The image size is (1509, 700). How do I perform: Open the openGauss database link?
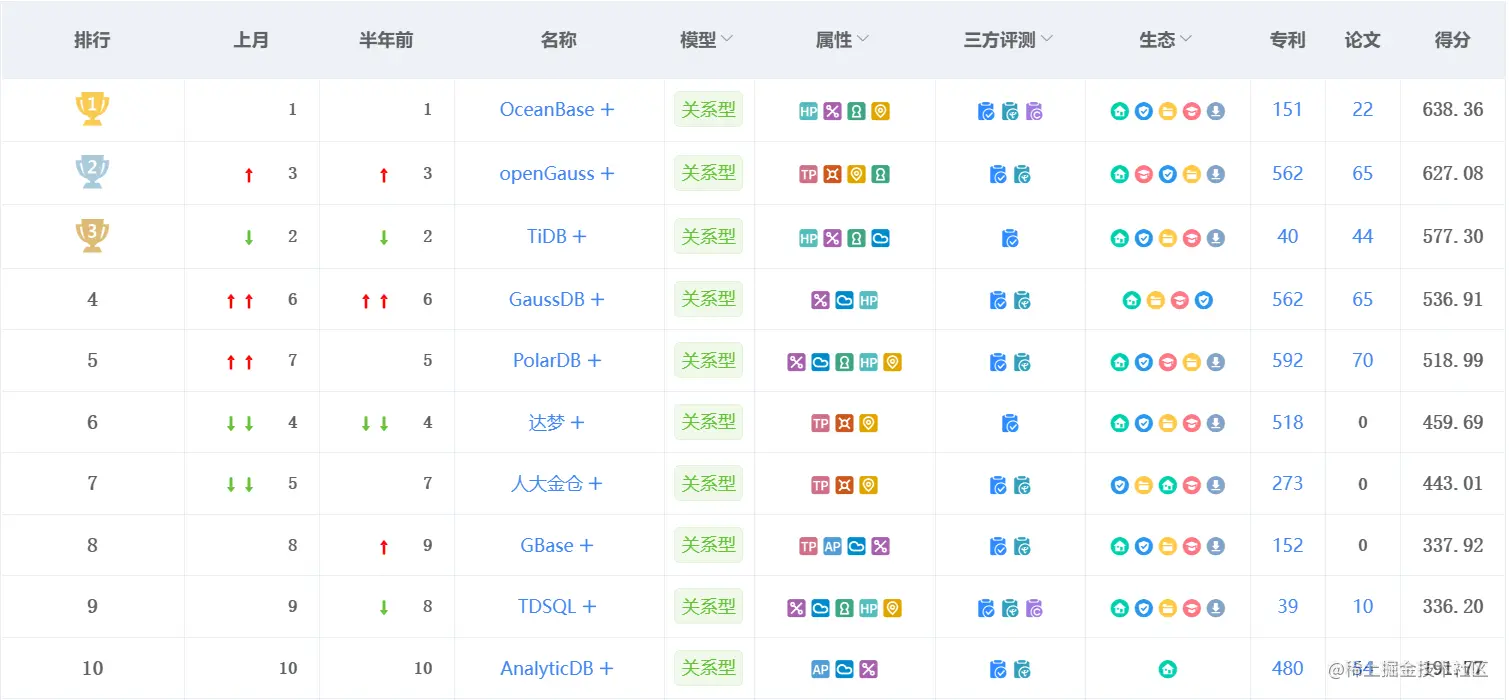click(x=547, y=174)
